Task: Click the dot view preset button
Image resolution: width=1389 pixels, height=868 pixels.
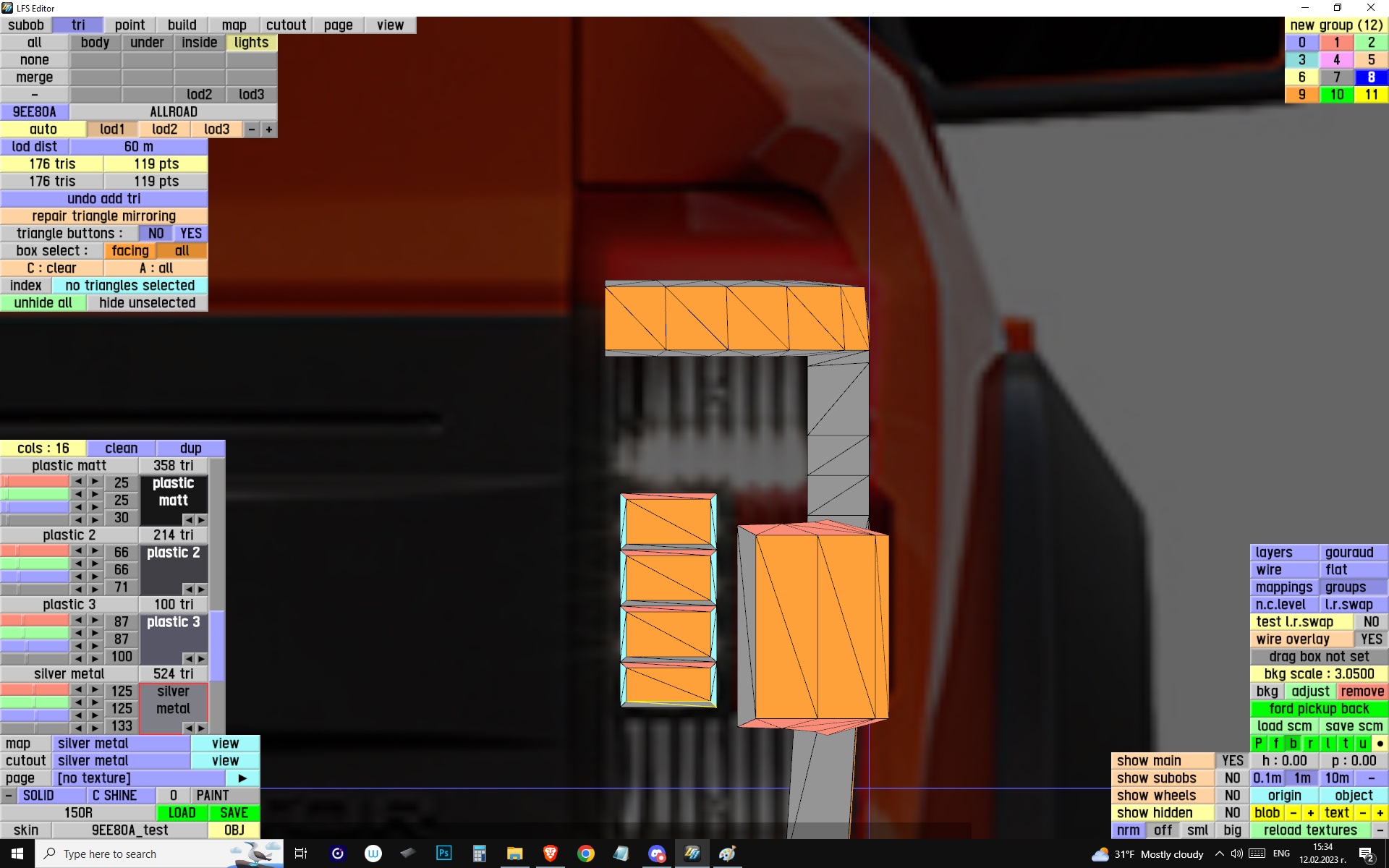Action: click(1380, 744)
